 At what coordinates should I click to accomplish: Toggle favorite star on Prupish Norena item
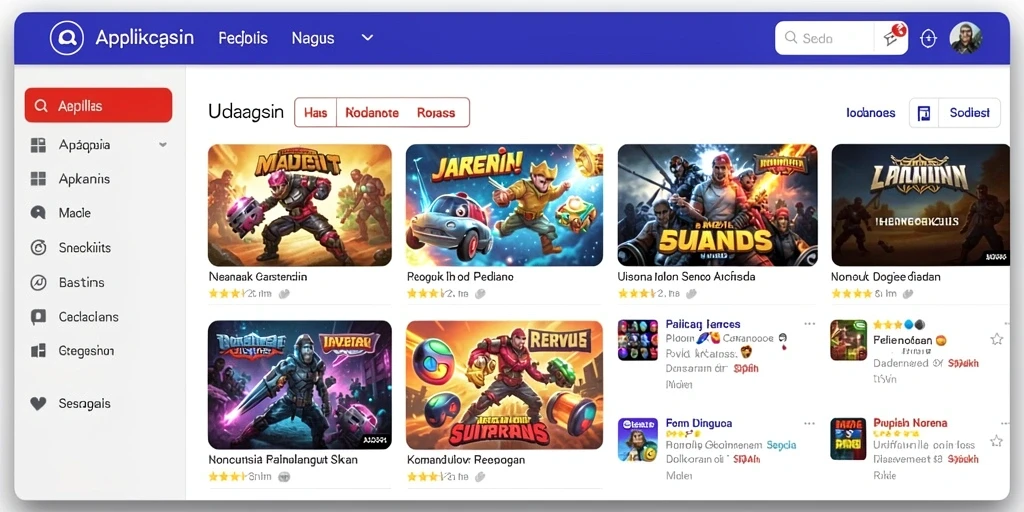coord(997,441)
